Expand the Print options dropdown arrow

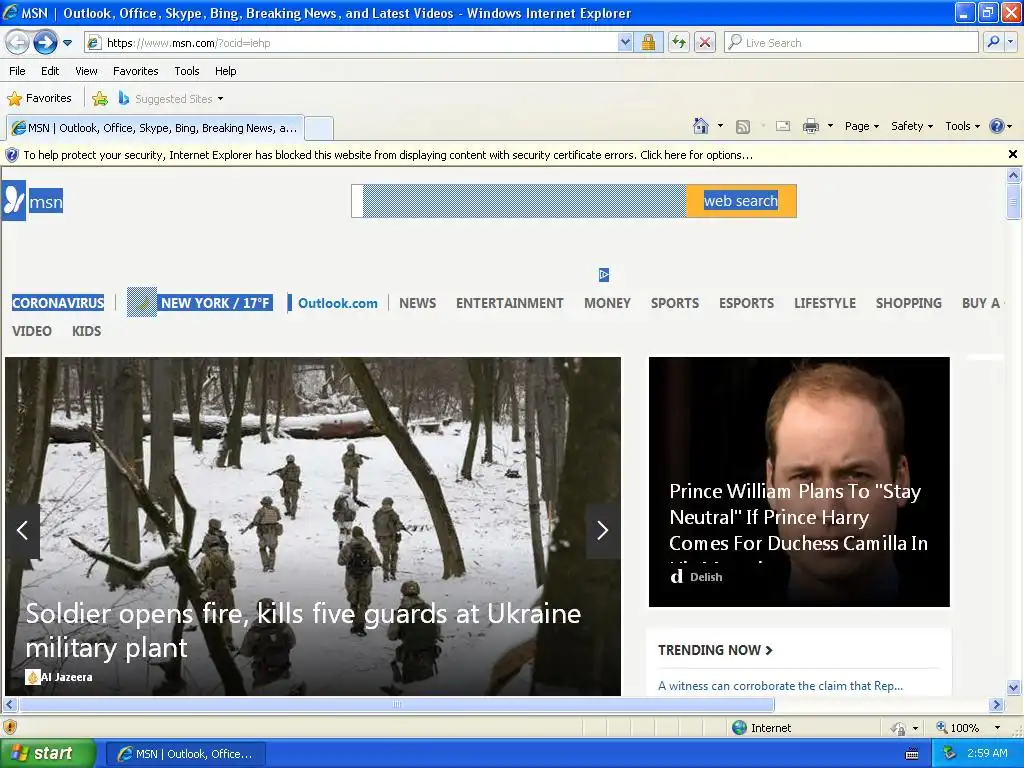click(830, 126)
